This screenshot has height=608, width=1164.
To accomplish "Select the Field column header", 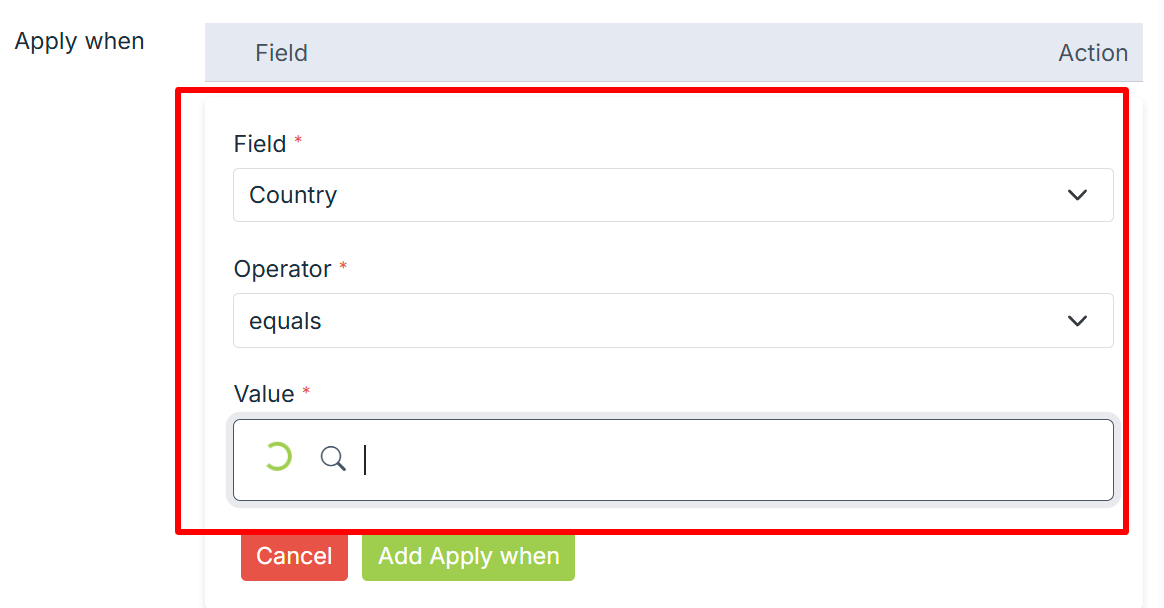I will tap(281, 53).
